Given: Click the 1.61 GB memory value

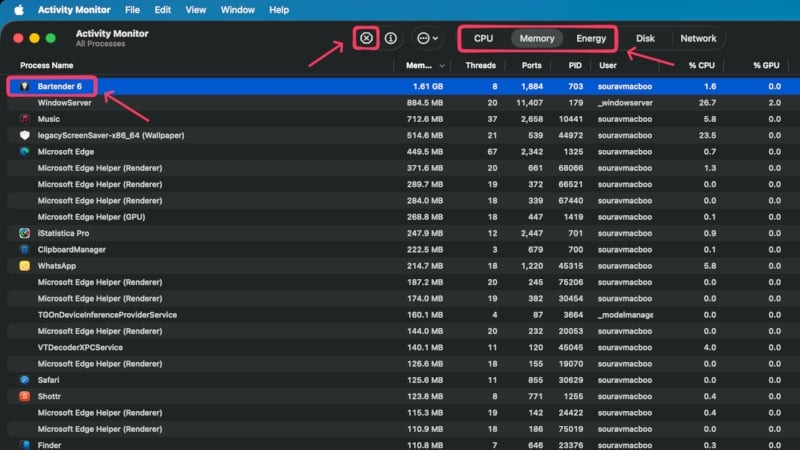Looking at the screenshot, I should [x=428, y=86].
